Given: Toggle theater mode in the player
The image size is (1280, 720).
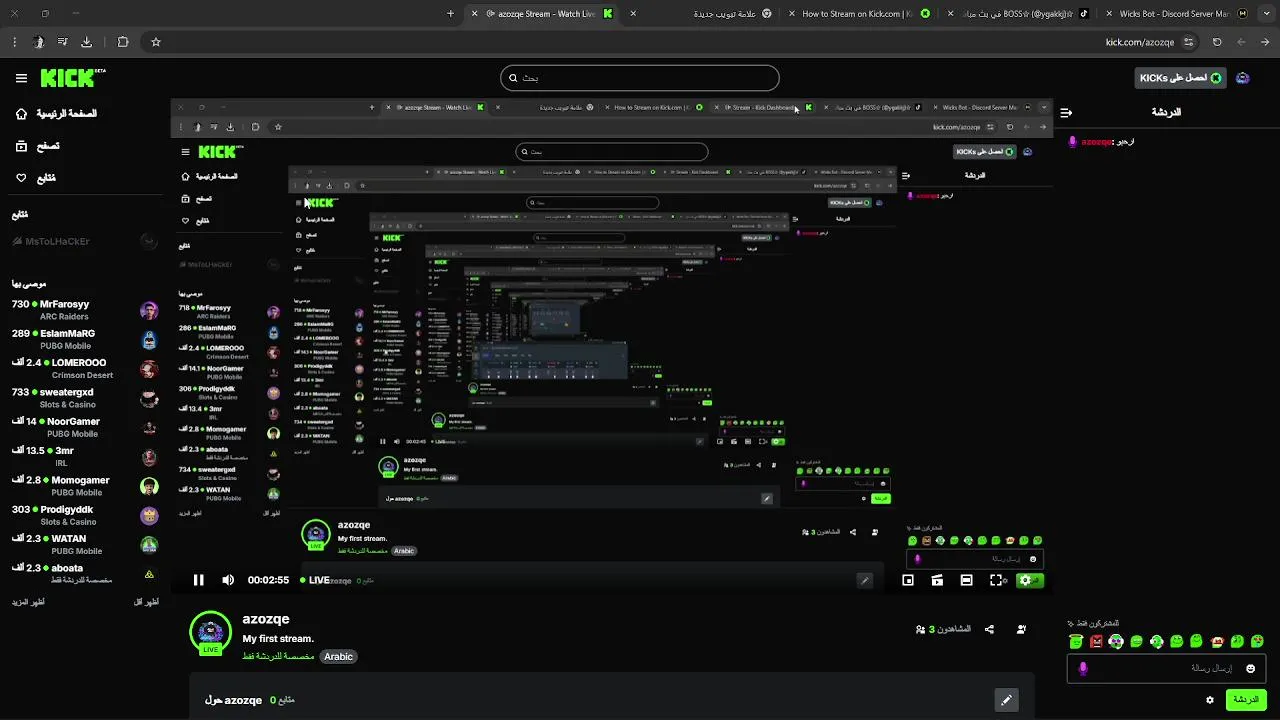Looking at the screenshot, I should click(x=966, y=580).
